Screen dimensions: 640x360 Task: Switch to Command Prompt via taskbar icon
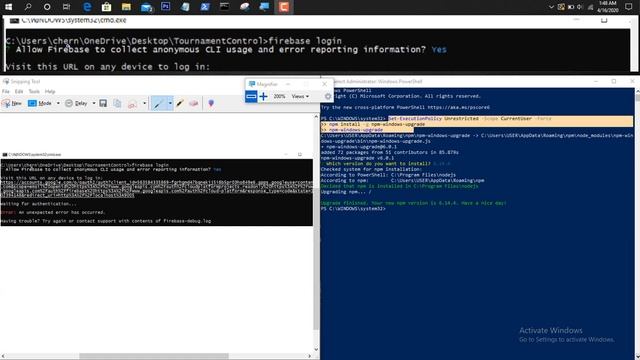pyautogui.click(x=224, y=7)
